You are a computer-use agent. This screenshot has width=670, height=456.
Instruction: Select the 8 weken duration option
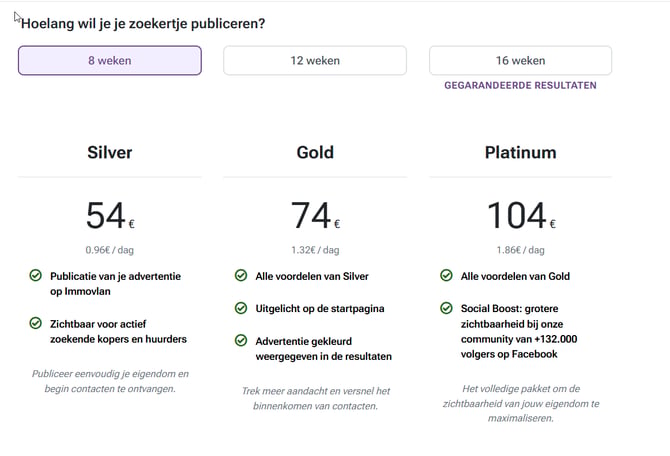(110, 61)
